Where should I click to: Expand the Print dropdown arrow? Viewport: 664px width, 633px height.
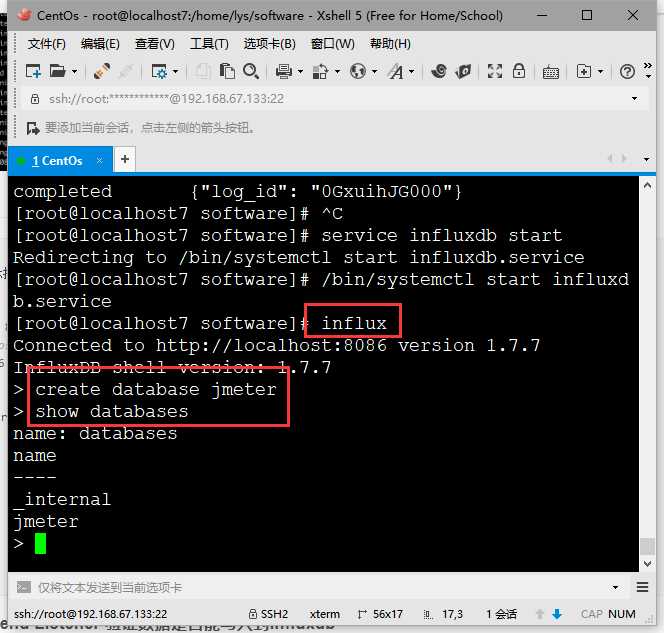(300, 72)
